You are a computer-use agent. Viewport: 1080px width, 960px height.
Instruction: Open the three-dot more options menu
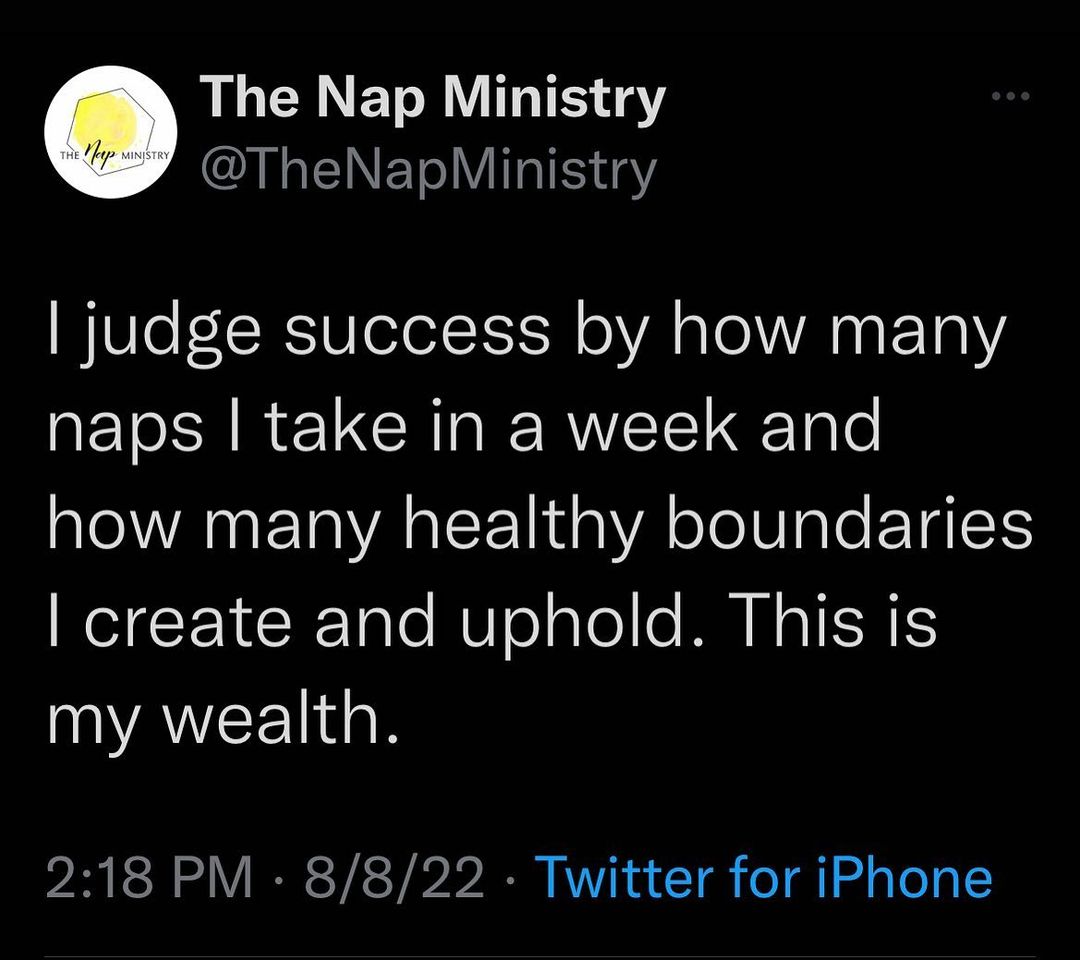[x=1010, y=97]
